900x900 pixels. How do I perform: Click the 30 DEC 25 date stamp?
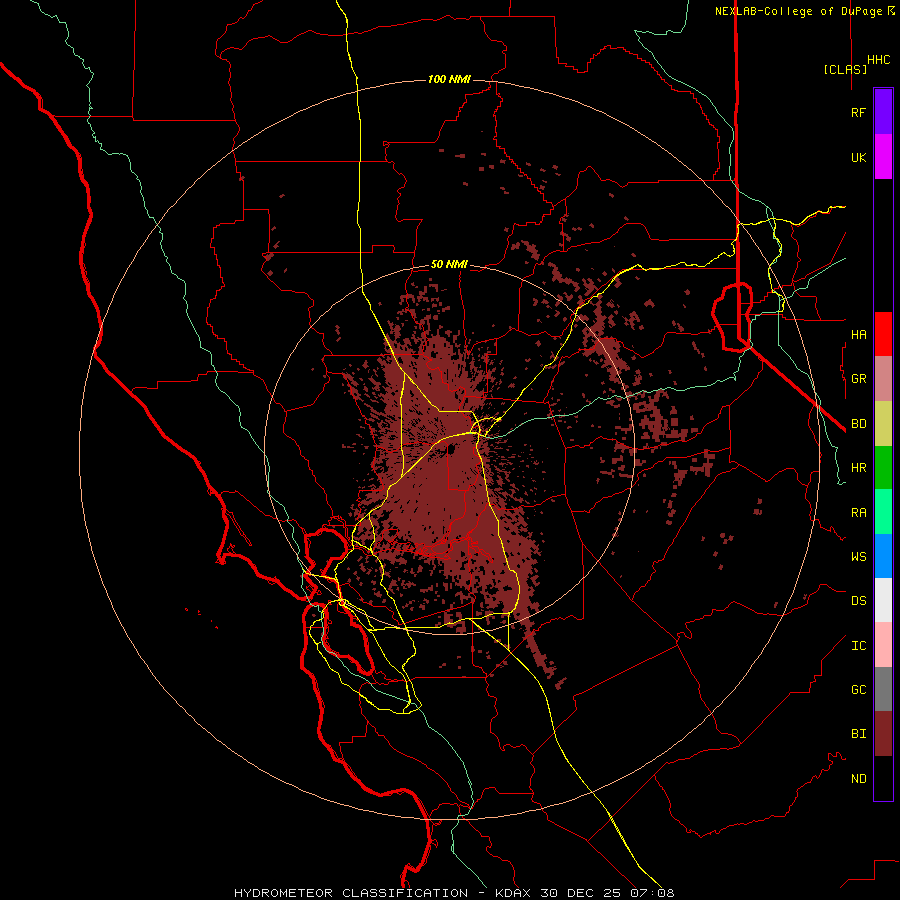tap(581, 893)
